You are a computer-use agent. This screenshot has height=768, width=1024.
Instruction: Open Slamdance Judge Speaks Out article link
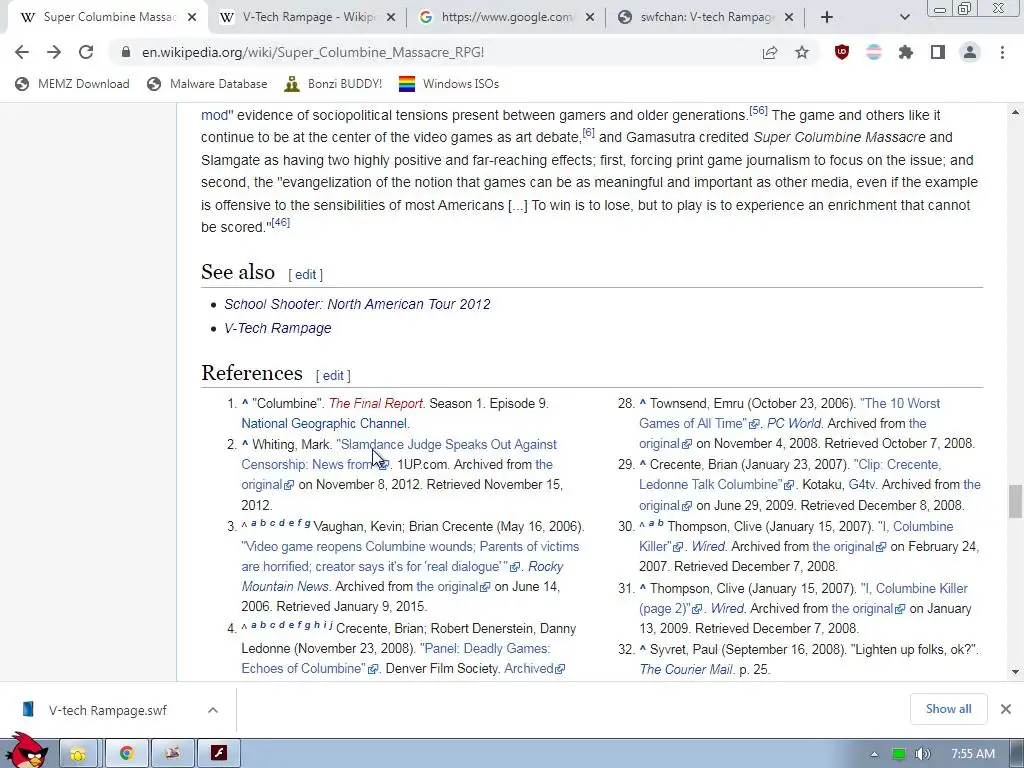(x=398, y=454)
